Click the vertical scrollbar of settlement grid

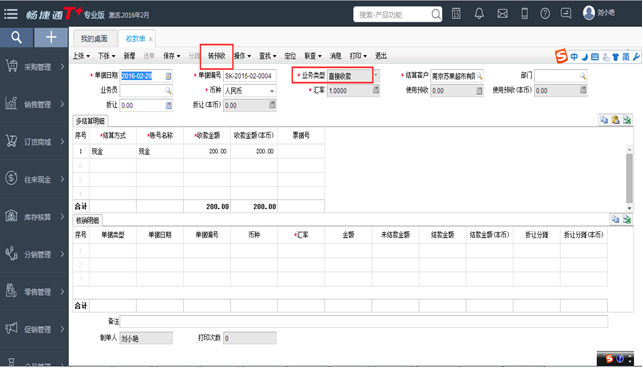[629, 178]
